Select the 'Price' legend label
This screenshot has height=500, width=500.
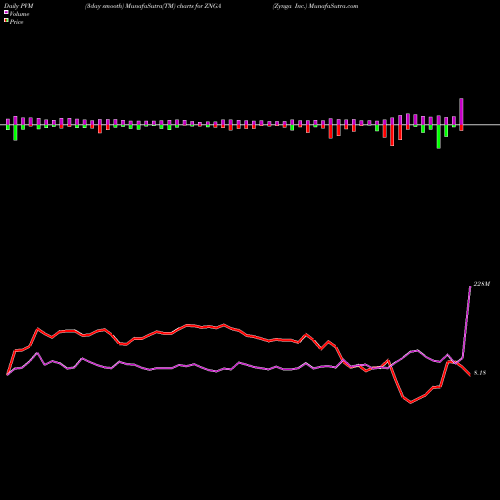click(16, 22)
